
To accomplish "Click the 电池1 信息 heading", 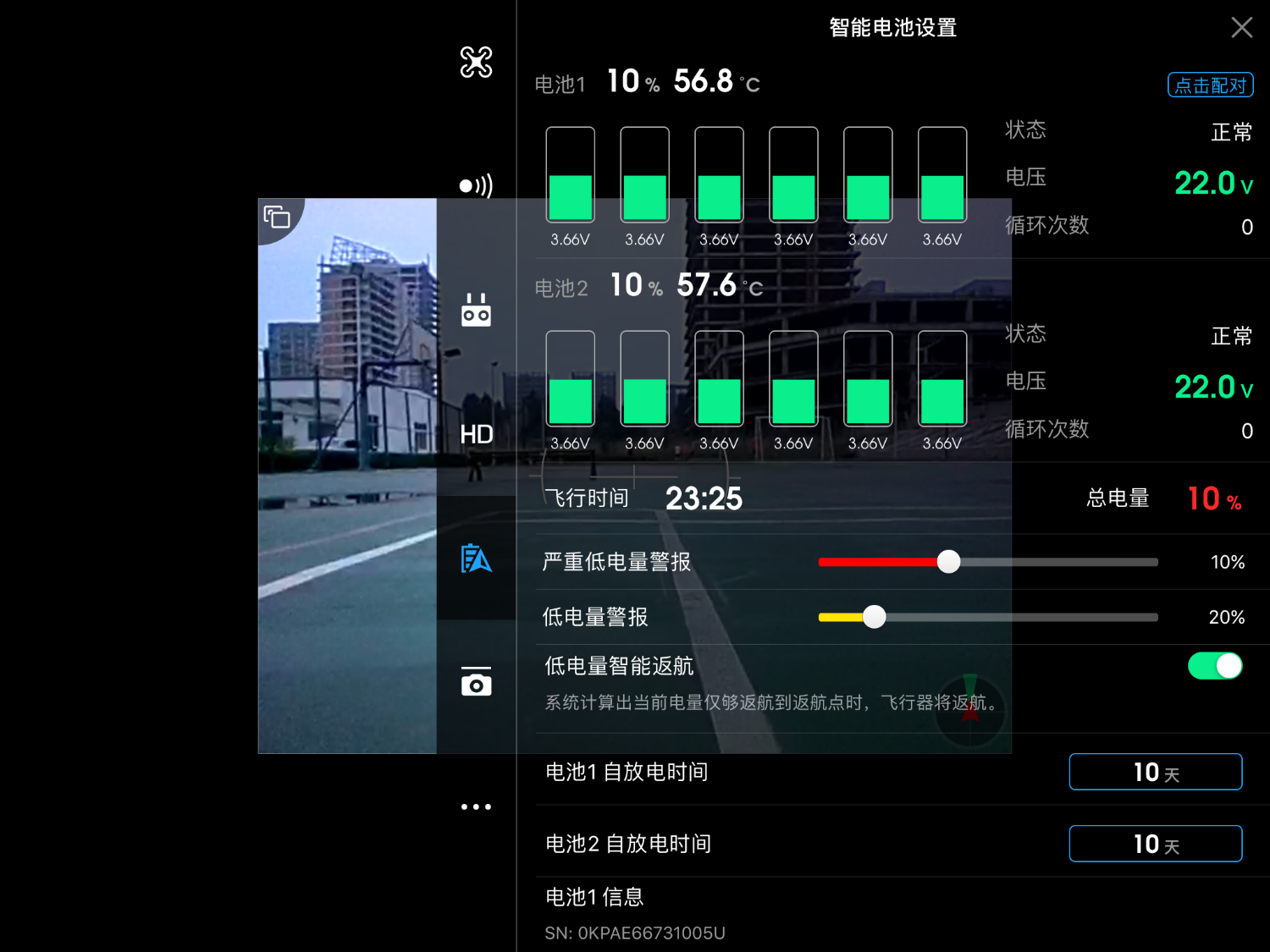I will click(x=594, y=897).
